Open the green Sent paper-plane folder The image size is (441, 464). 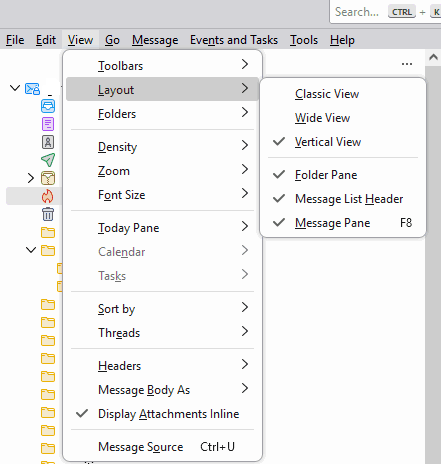pos(48,160)
